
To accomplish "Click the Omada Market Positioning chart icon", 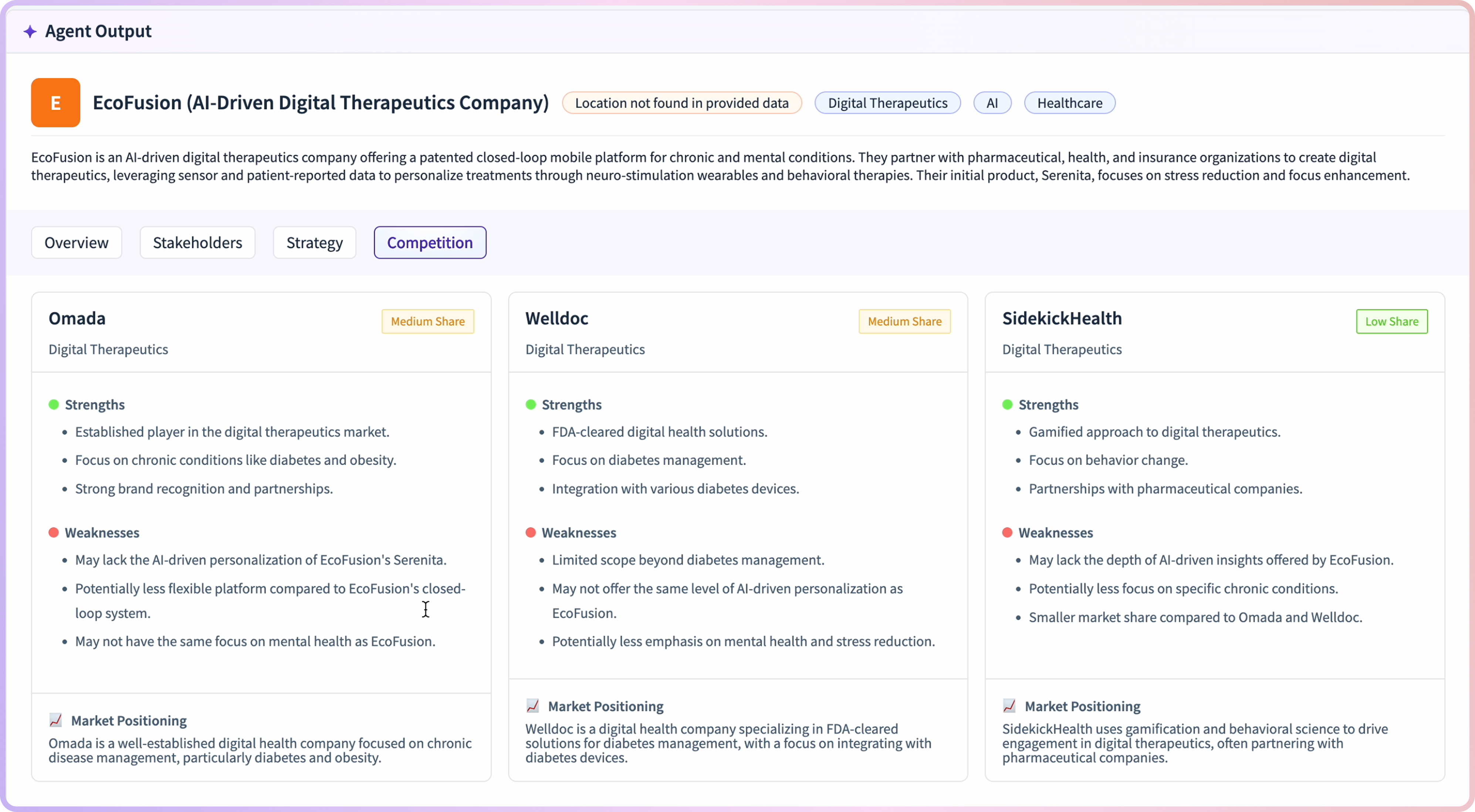I will point(55,720).
